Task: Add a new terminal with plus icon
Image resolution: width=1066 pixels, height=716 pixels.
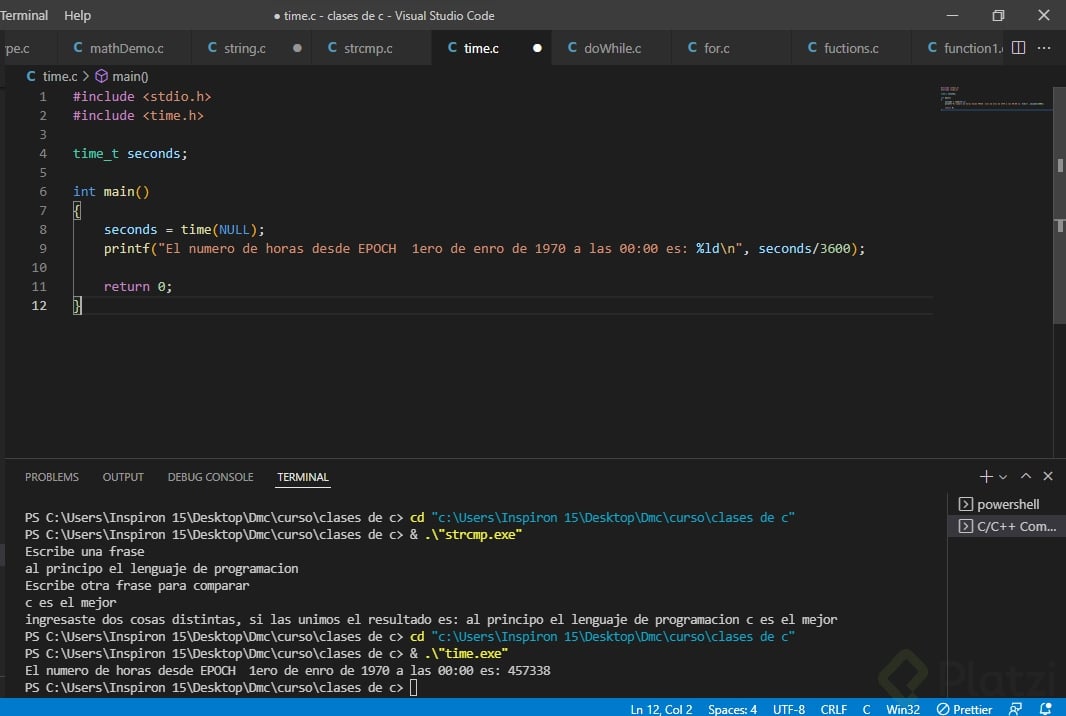Action: click(x=986, y=477)
